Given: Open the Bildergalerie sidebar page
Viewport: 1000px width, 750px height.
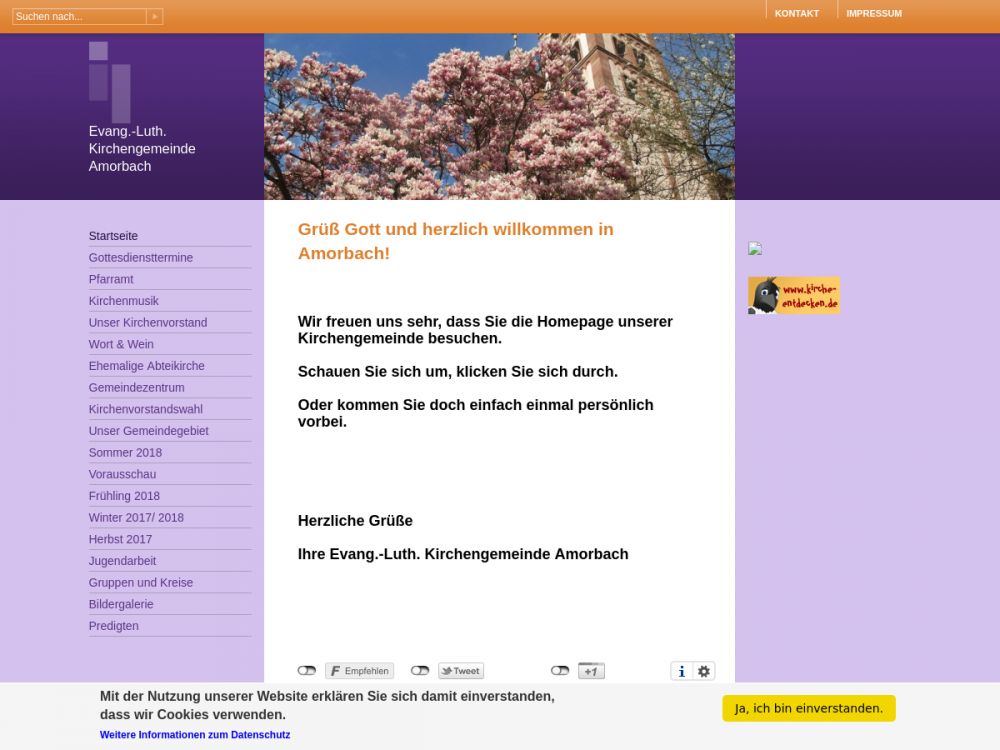Looking at the screenshot, I should pyautogui.click(x=121, y=604).
